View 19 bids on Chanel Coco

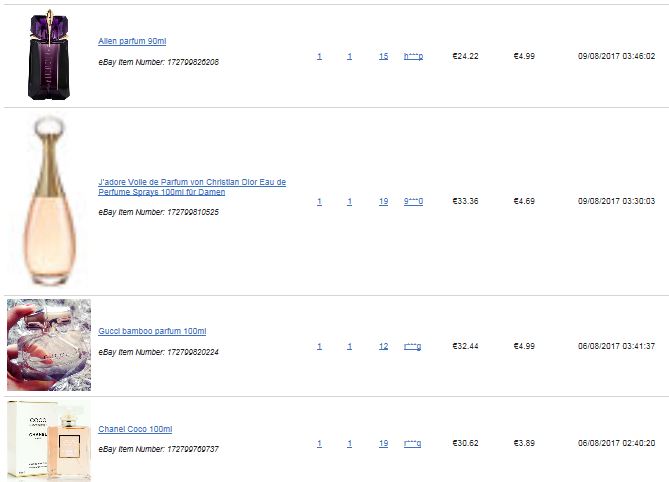[384, 443]
